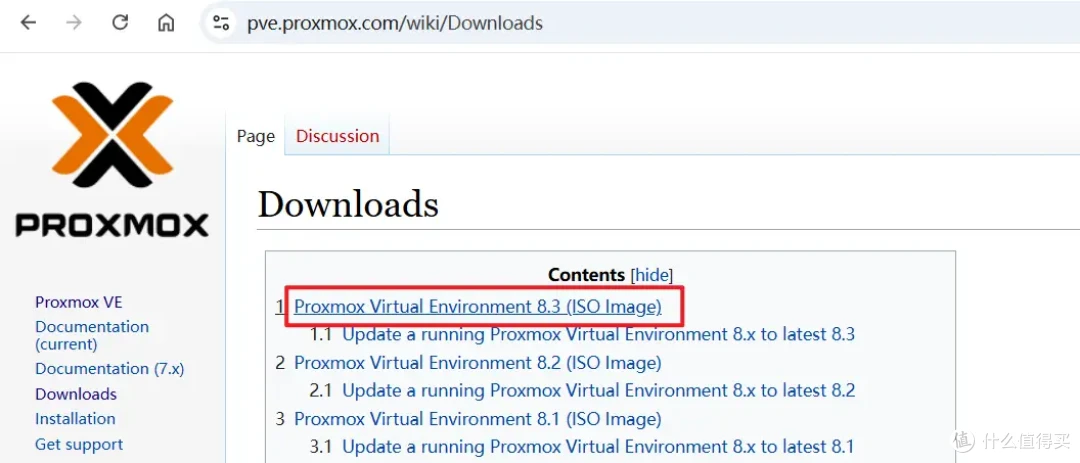Click the Contents heading text

586,275
